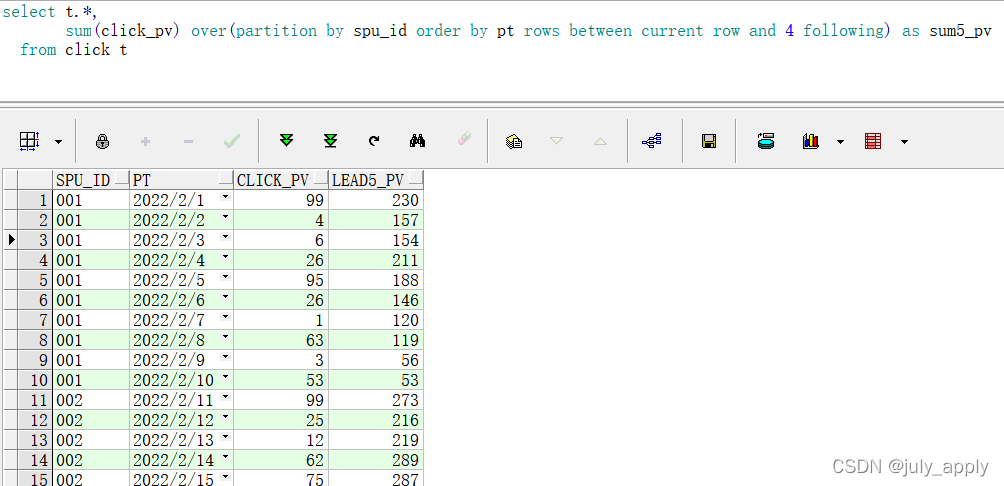This screenshot has height=486, width=1004.
Task: Select row header number 11
Action: pyautogui.click(x=35, y=400)
